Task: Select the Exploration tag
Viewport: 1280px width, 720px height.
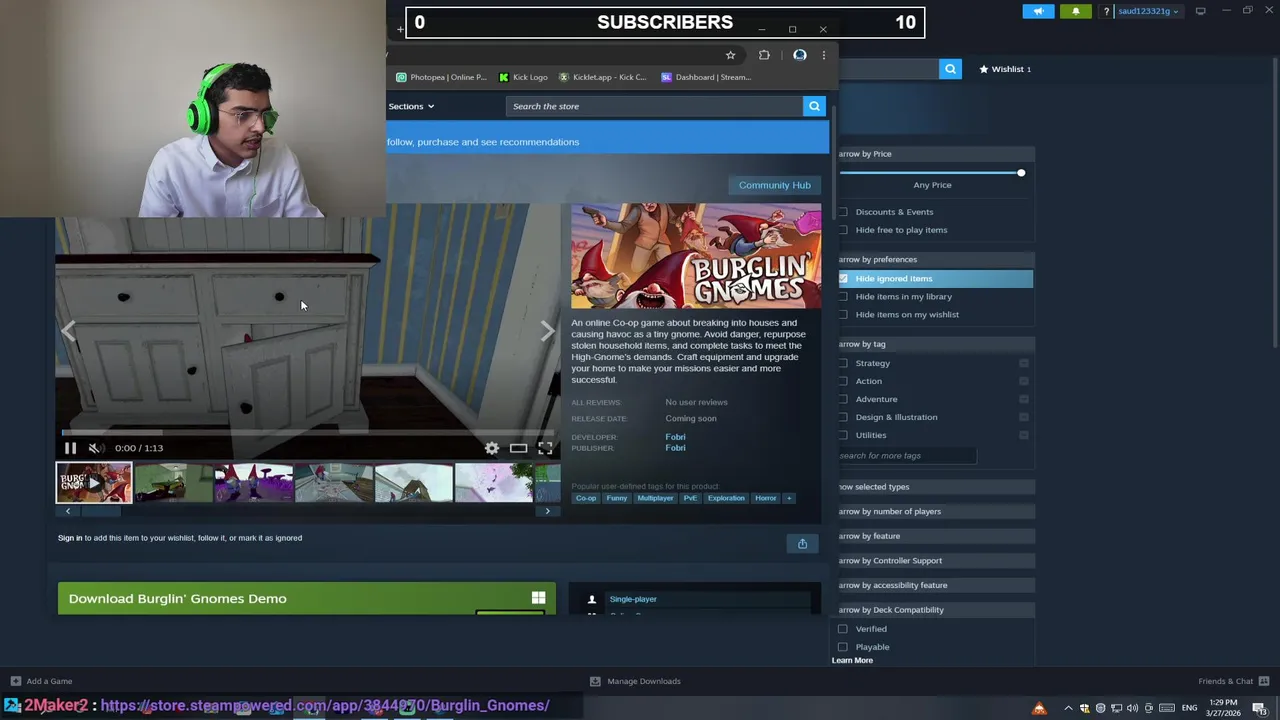Action: (x=726, y=498)
